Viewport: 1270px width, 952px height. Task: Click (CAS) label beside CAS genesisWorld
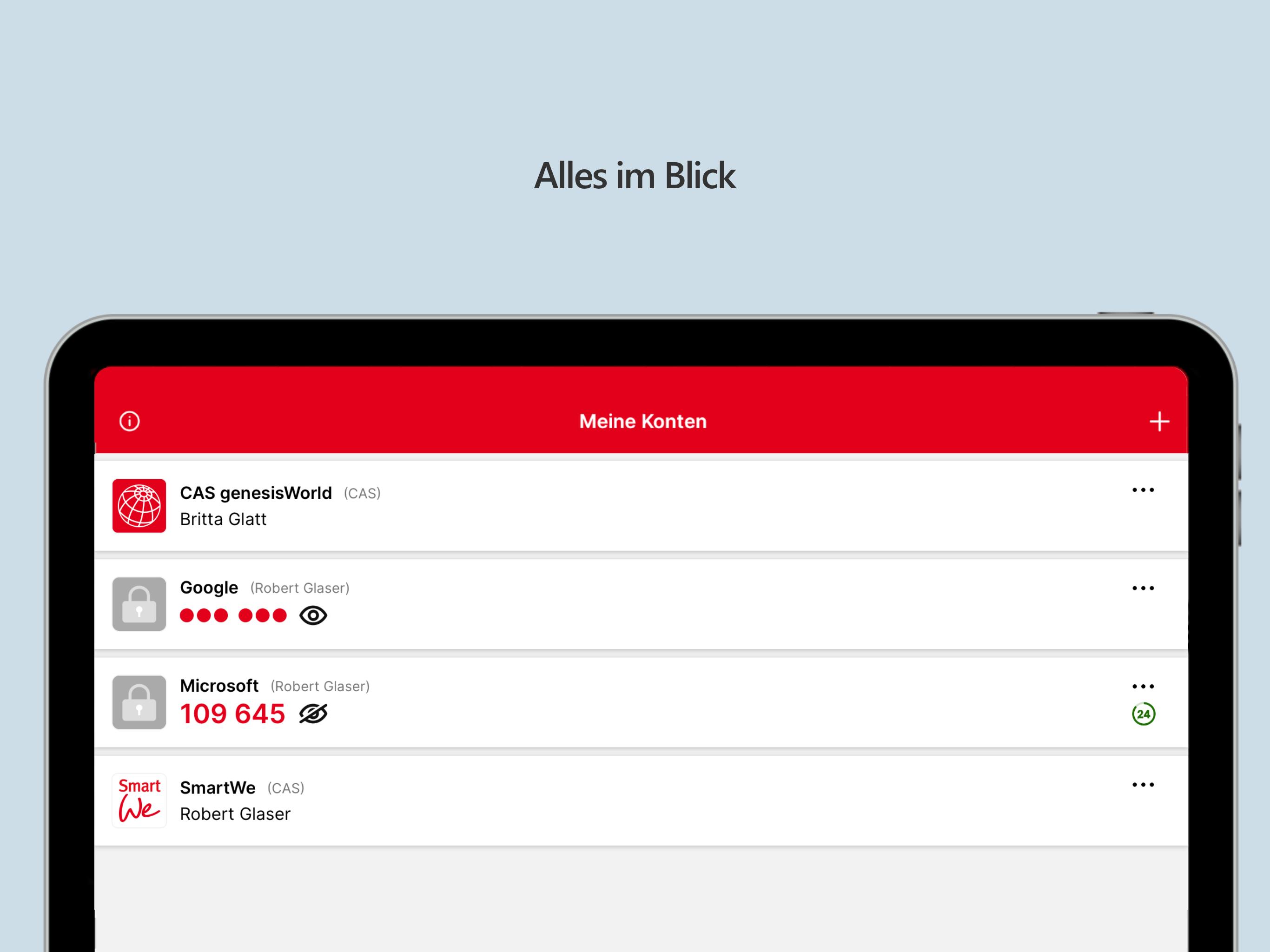(x=362, y=493)
